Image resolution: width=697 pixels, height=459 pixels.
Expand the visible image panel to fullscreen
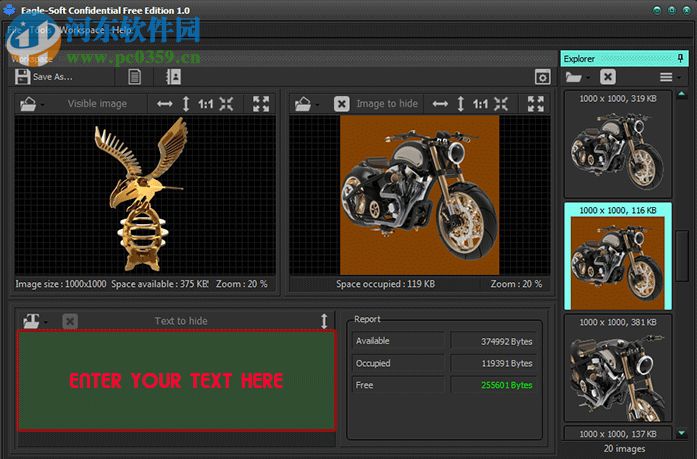[x=261, y=104]
